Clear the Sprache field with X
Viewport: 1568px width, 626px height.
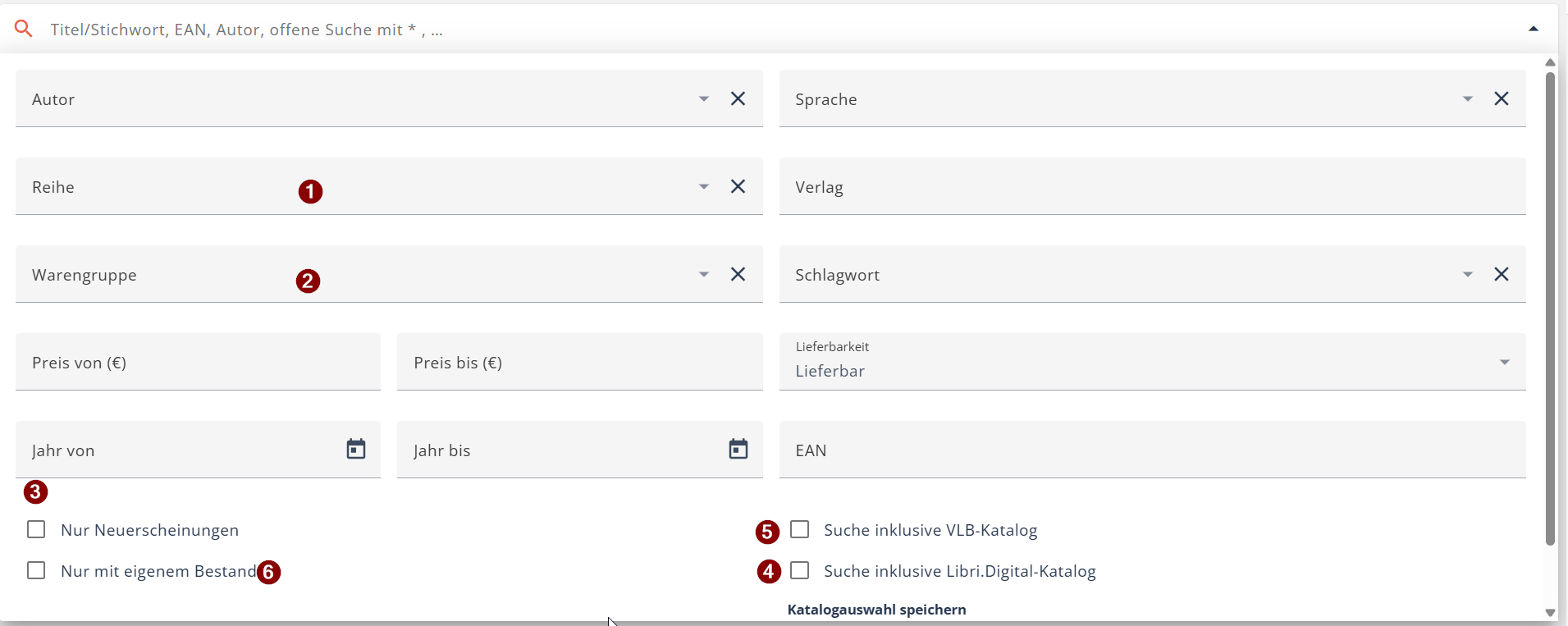pos(1501,98)
